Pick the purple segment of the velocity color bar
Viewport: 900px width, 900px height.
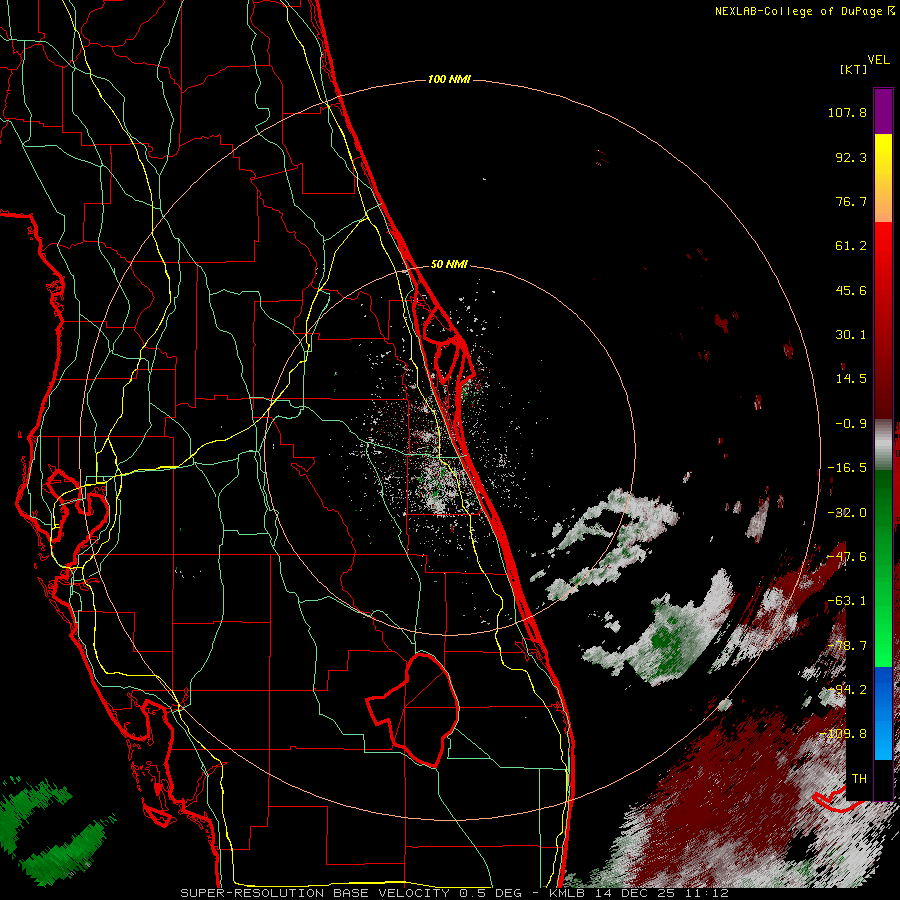[x=883, y=111]
